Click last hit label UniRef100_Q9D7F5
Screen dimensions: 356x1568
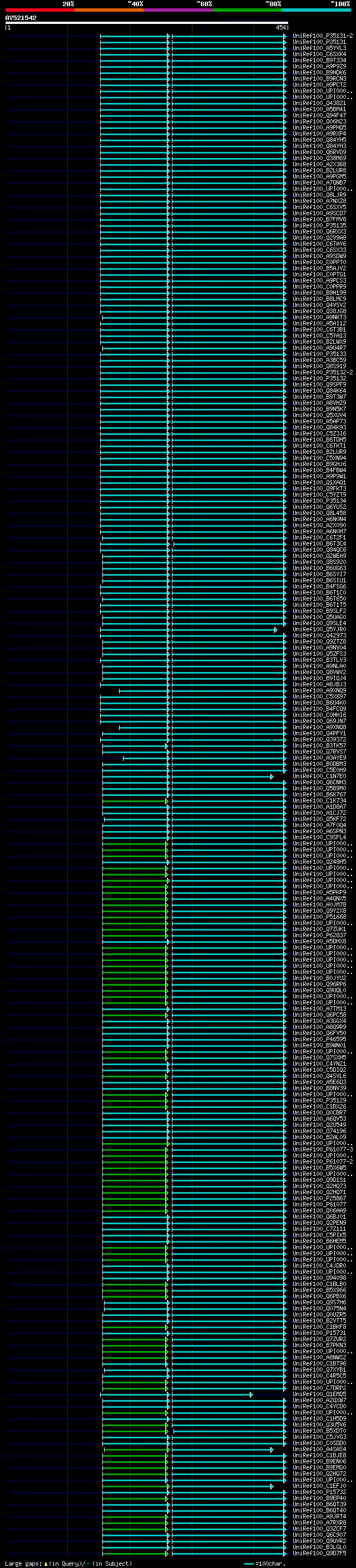319,1554
